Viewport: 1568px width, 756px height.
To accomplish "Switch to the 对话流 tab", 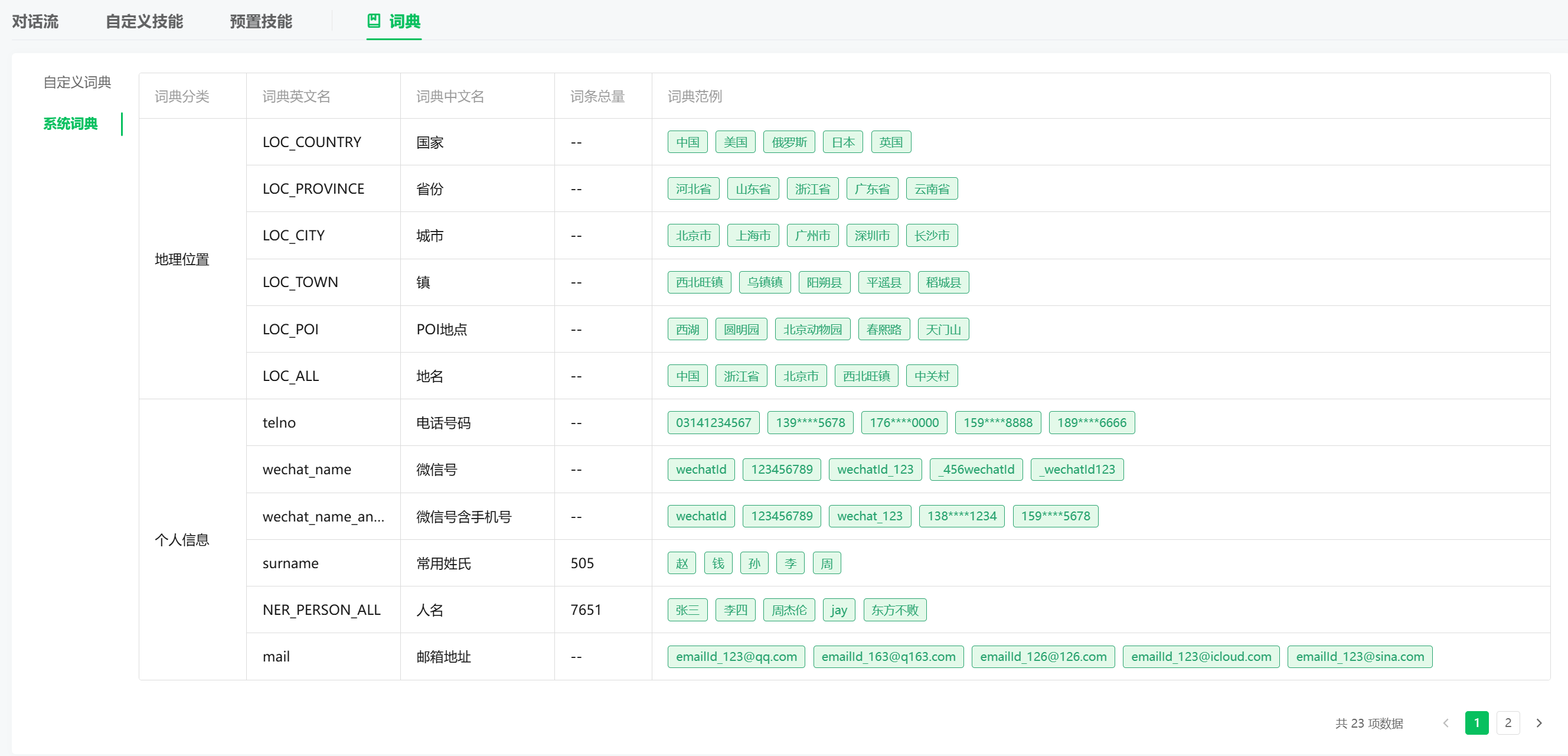I will coord(35,21).
